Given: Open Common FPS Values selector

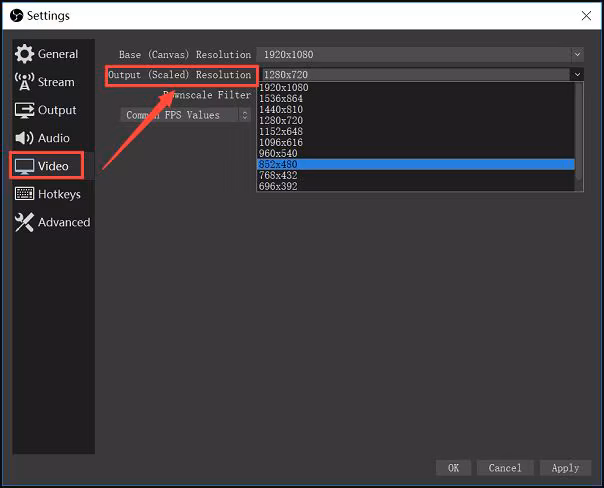Looking at the screenshot, I should 185,115.
